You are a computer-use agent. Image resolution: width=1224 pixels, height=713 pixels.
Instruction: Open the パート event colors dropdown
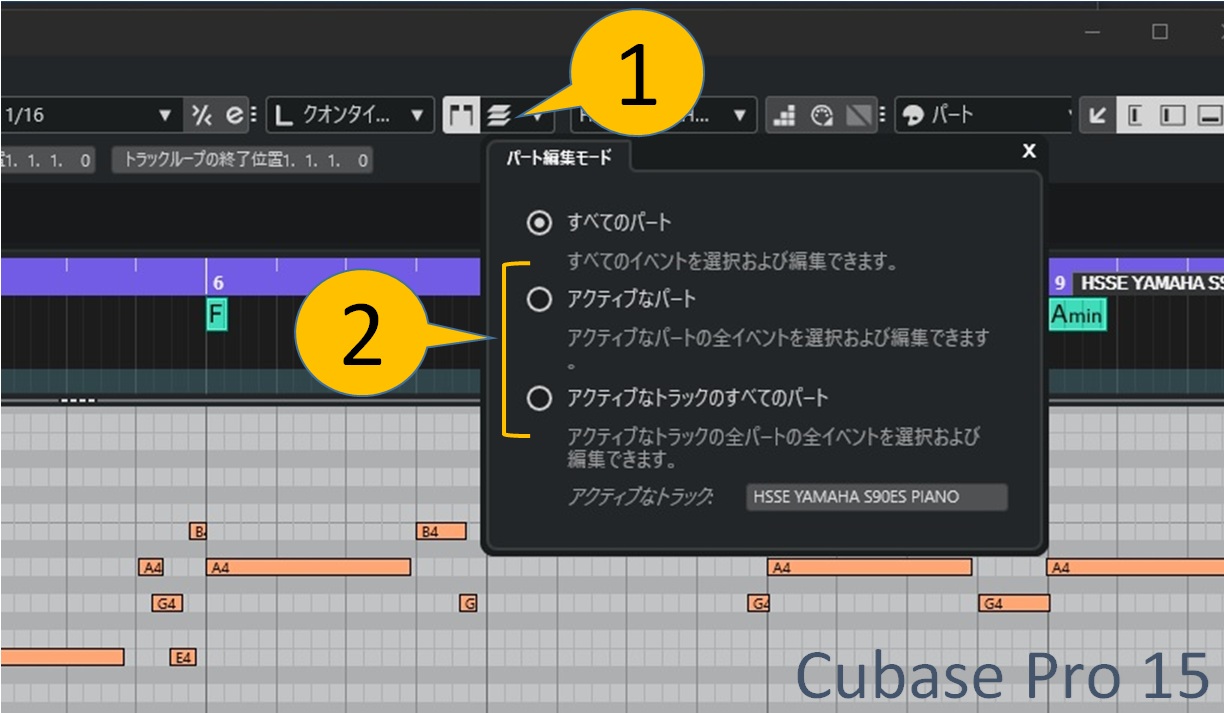[x=985, y=116]
